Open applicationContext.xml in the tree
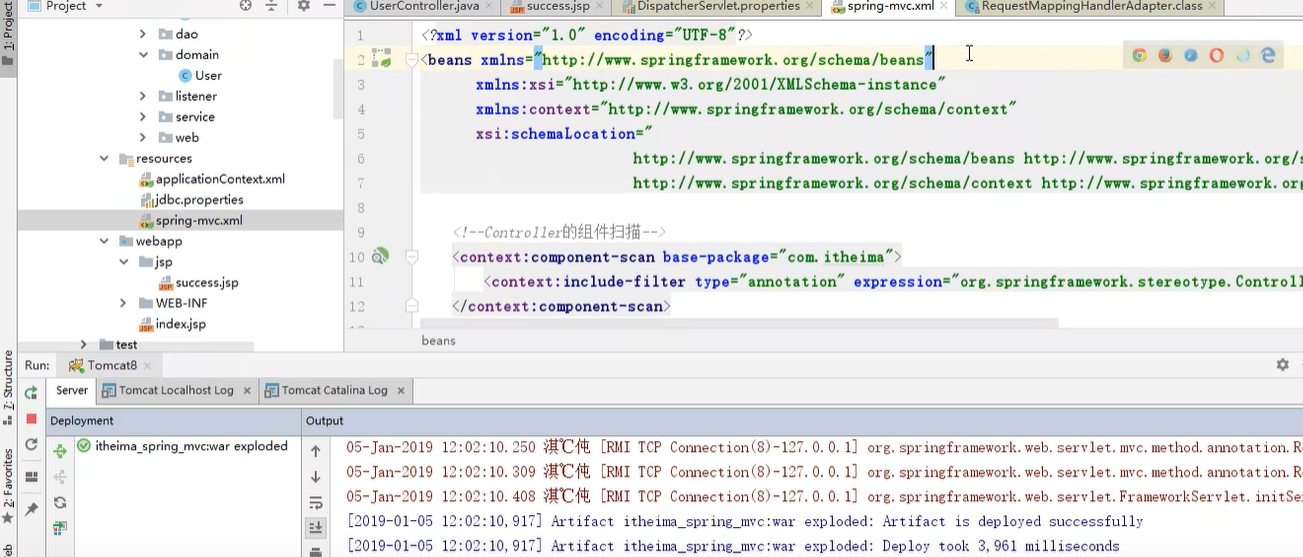 tap(212, 179)
